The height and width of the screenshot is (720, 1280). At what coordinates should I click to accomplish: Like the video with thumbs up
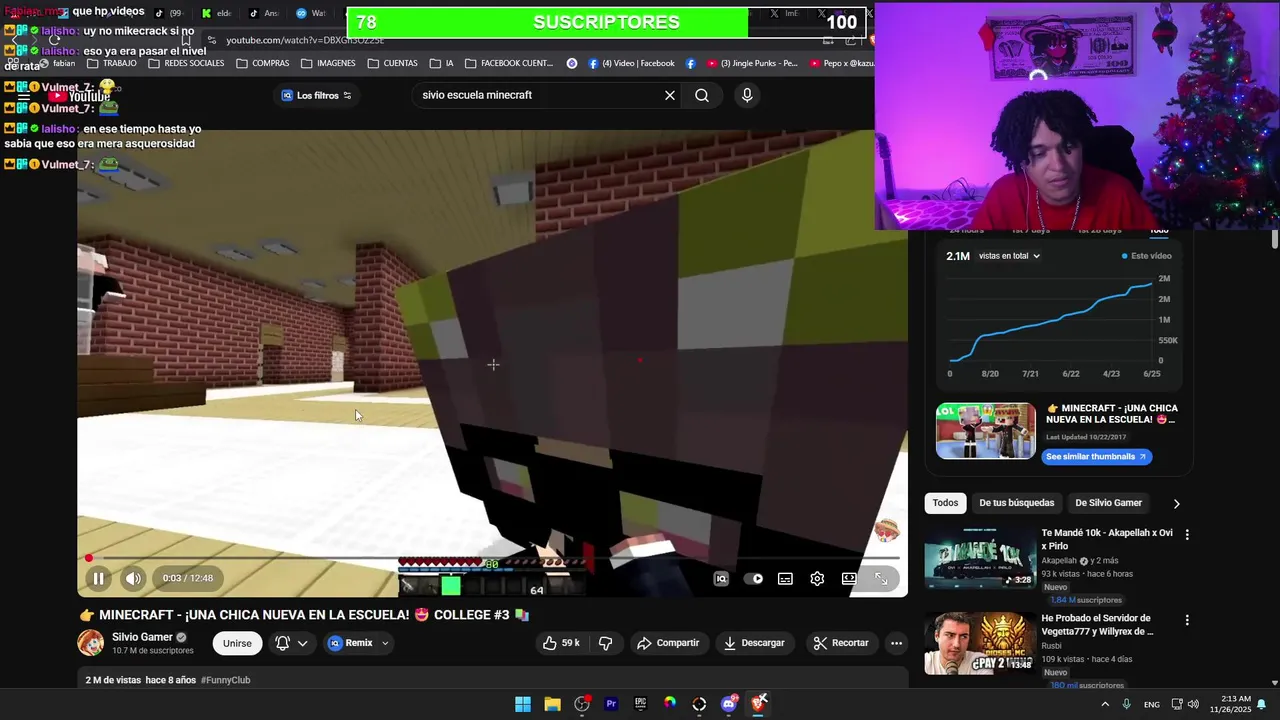[562, 643]
